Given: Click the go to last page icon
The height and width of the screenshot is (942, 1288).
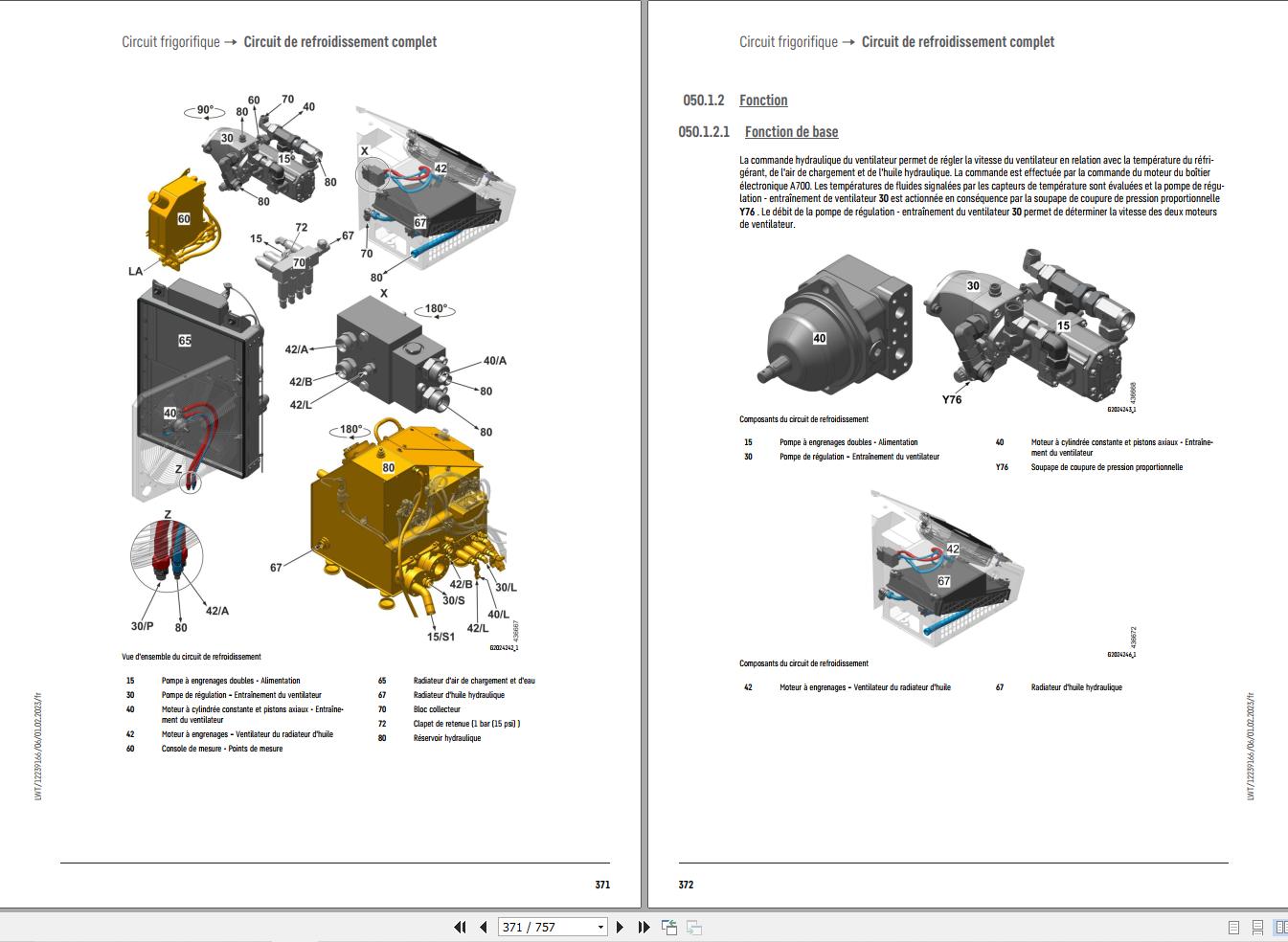Looking at the screenshot, I should (x=642, y=927).
